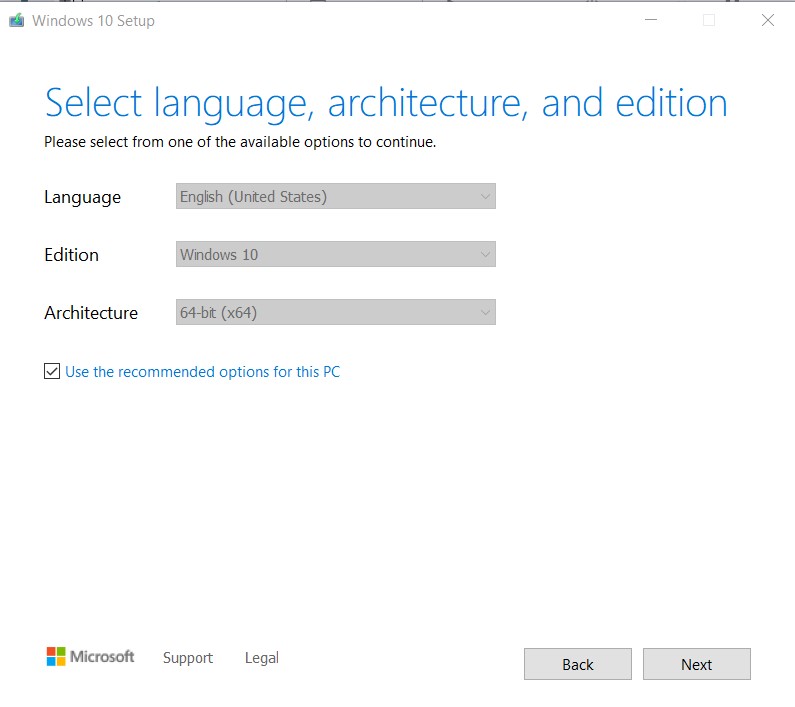This screenshot has width=795, height=707.
Task: Open the Edition dropdown showing Windows 10
Action: click(x=335, y=255)
